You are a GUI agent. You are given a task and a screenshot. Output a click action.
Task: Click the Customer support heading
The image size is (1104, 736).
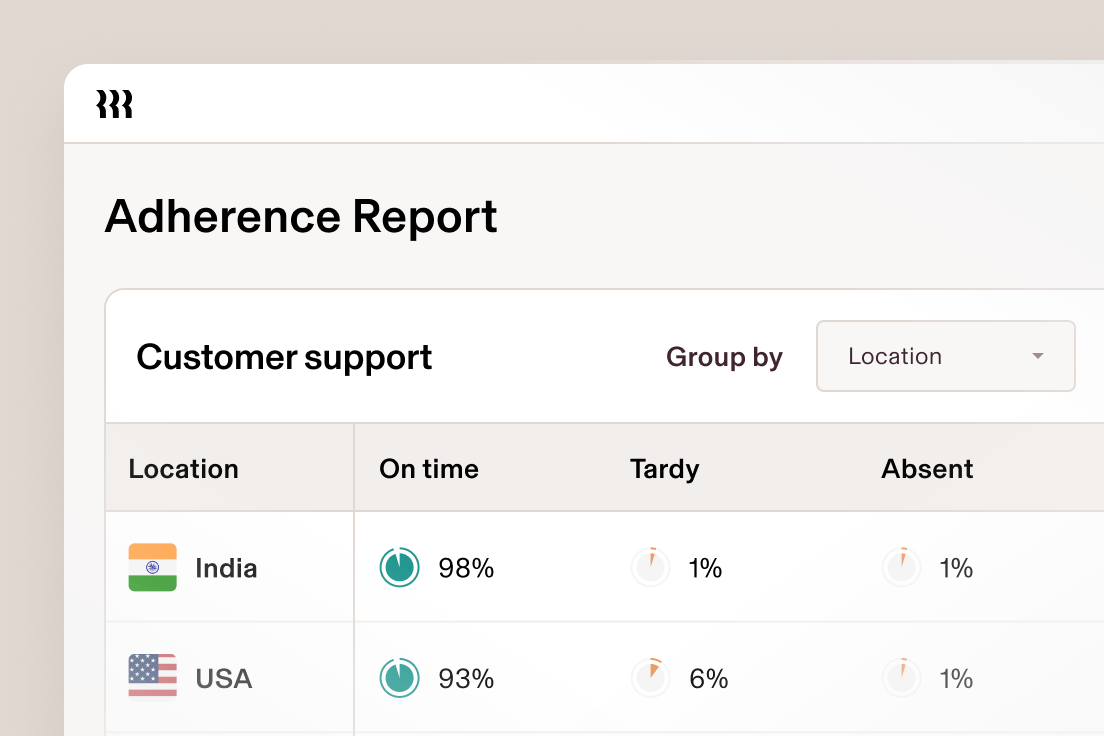tap(284, 357)
